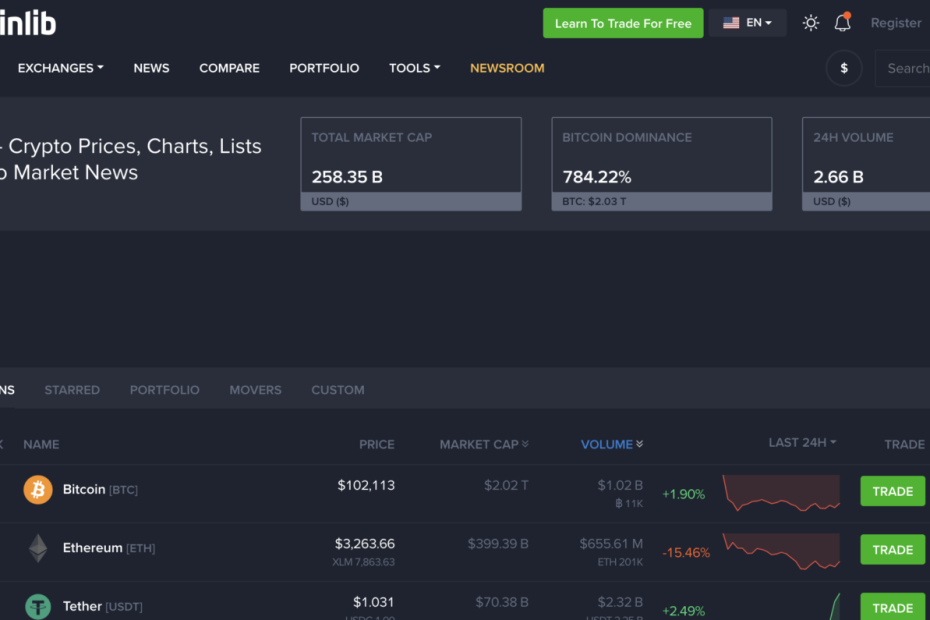
Task: Click the Bitcoin coin logo
Action: click(x=38, y=489)
